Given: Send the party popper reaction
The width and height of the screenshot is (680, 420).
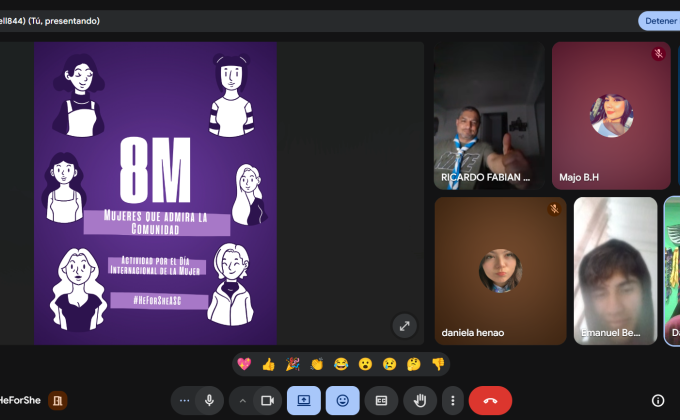Looking at the screenshot, I should coord(292,364).
